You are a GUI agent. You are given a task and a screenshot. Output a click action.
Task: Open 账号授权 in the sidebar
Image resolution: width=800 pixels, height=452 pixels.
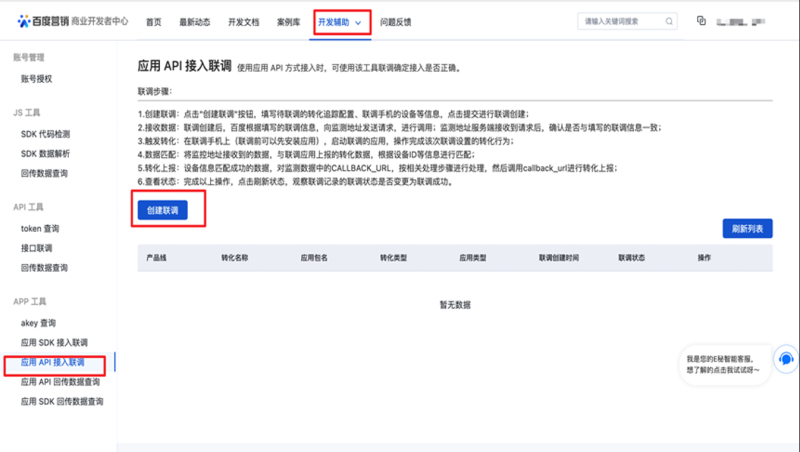pyautogui.click(x=36, y=79)
